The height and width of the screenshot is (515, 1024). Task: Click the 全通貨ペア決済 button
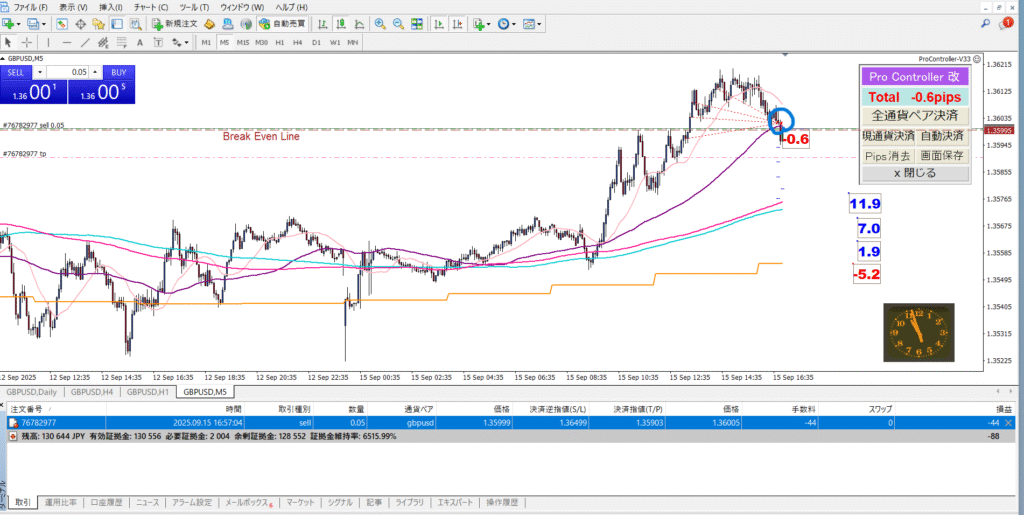(x=914, y=116)
